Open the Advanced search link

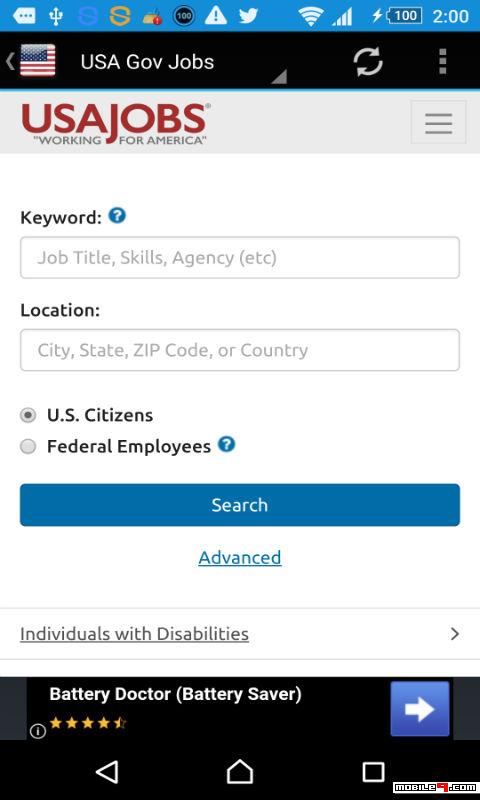pyautogui.click(x=240, y=558)
